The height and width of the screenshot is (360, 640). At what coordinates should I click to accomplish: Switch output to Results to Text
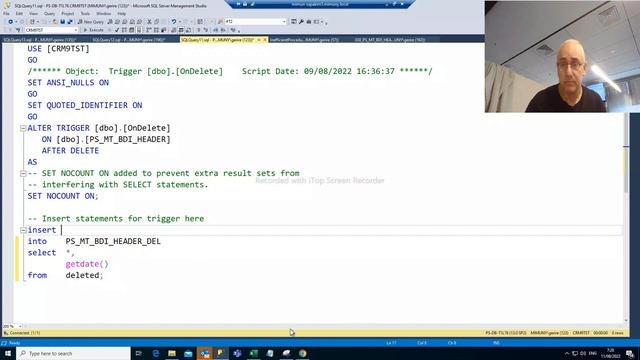coord(173,30)
